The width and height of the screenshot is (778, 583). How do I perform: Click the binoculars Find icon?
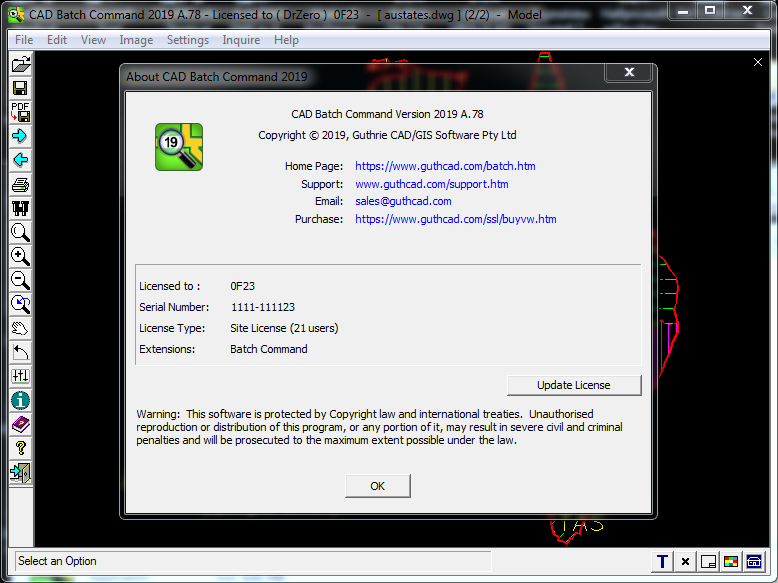coord(21,208)
